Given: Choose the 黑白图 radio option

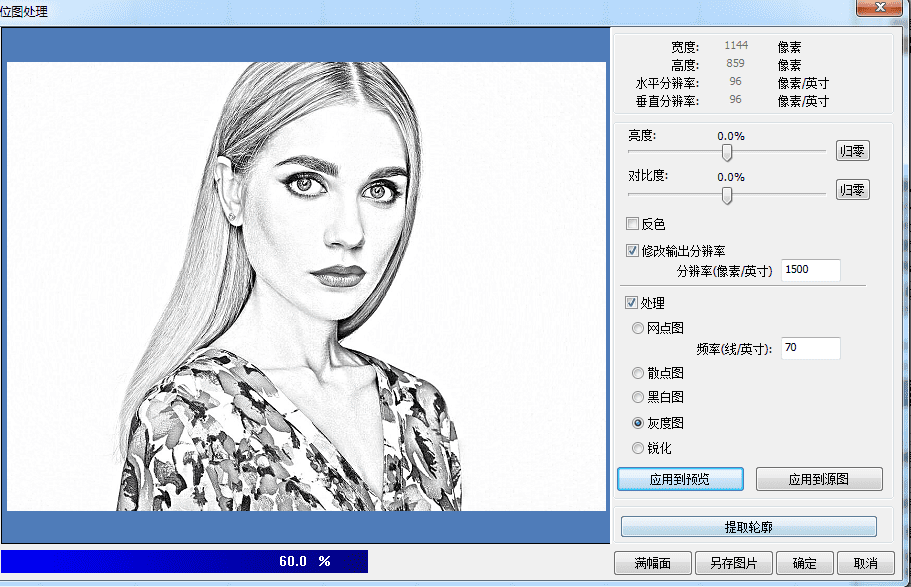Looking at the screenshot, I should [637, 397].
